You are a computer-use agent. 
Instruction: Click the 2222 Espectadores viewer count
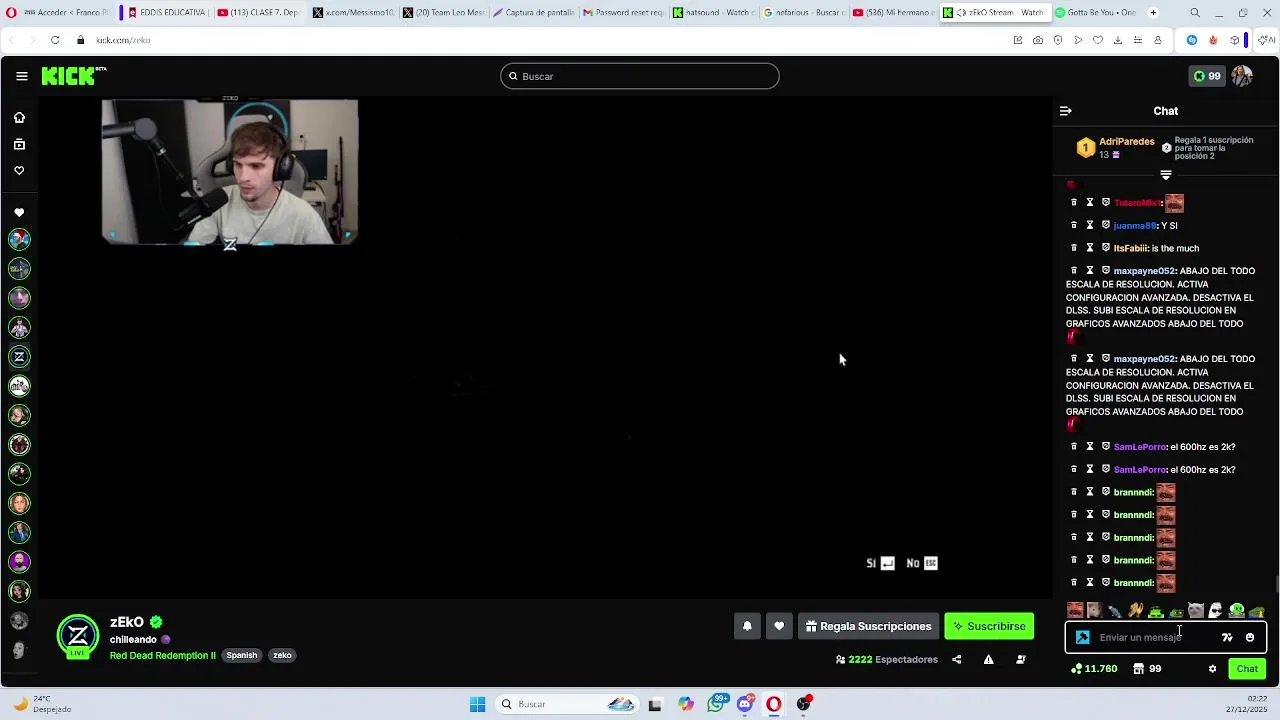[x=887, y=660]
